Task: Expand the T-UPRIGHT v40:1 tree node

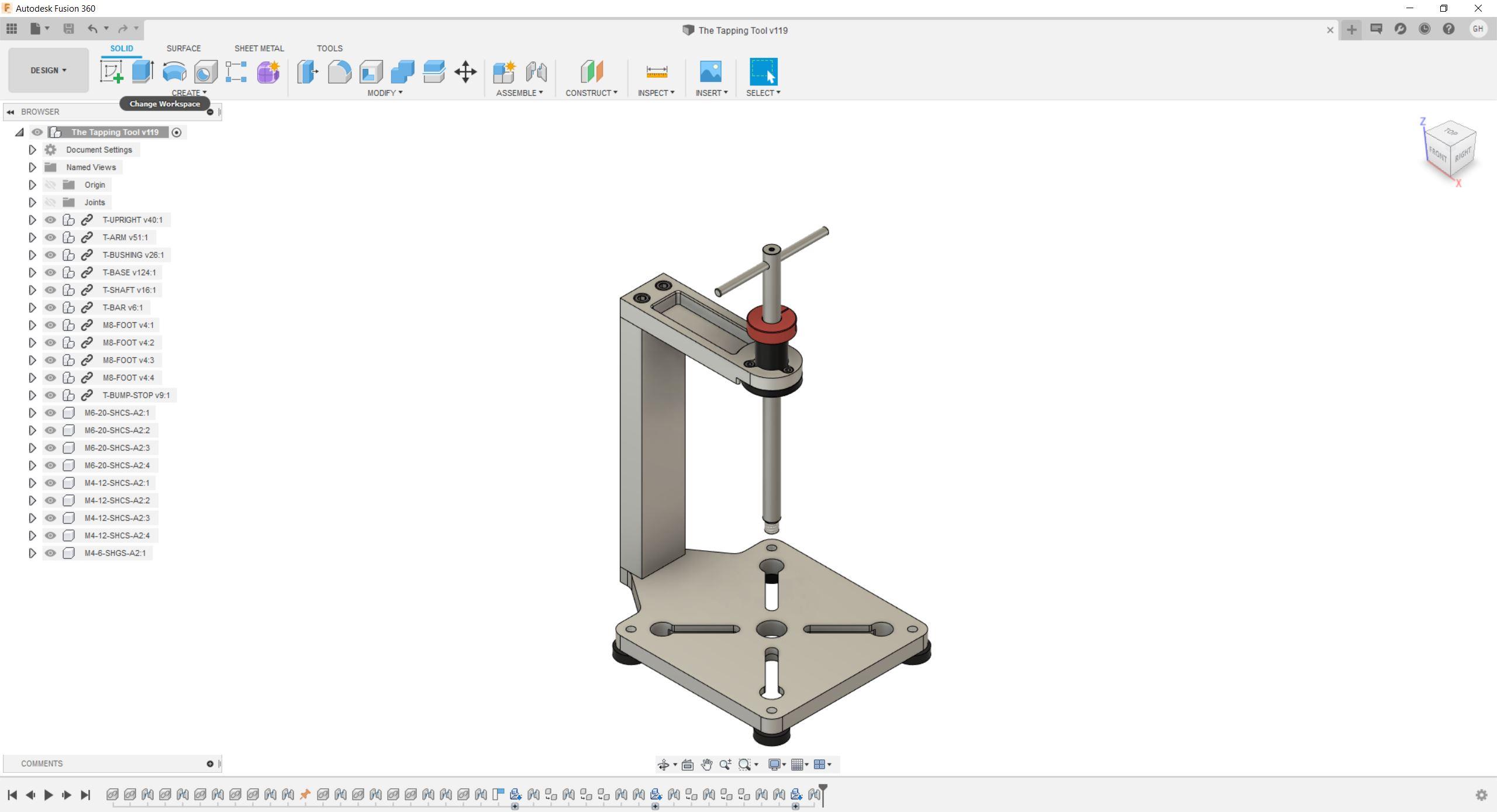Action: tap(32, 220)
